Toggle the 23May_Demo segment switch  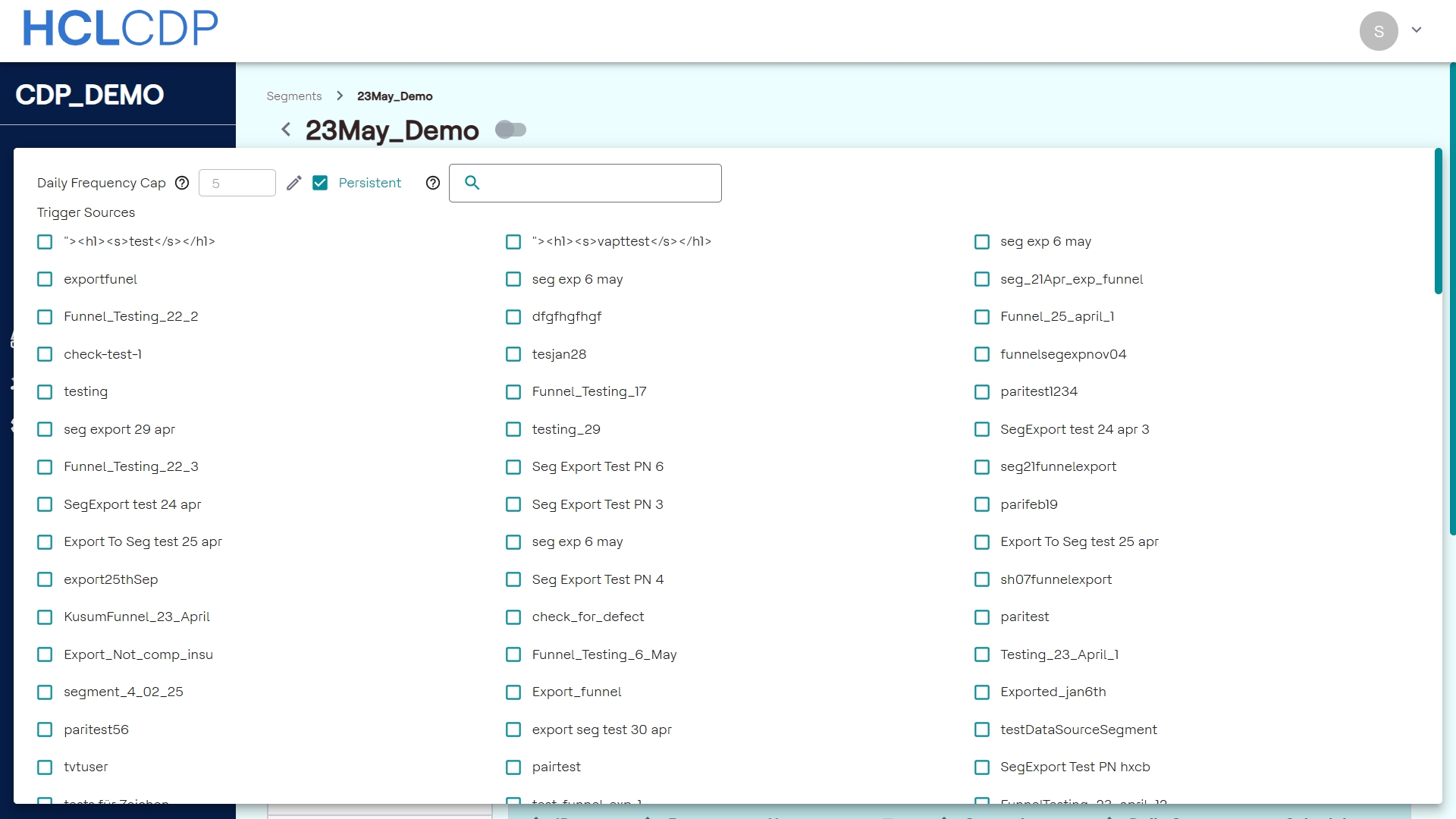pos(510,130)
